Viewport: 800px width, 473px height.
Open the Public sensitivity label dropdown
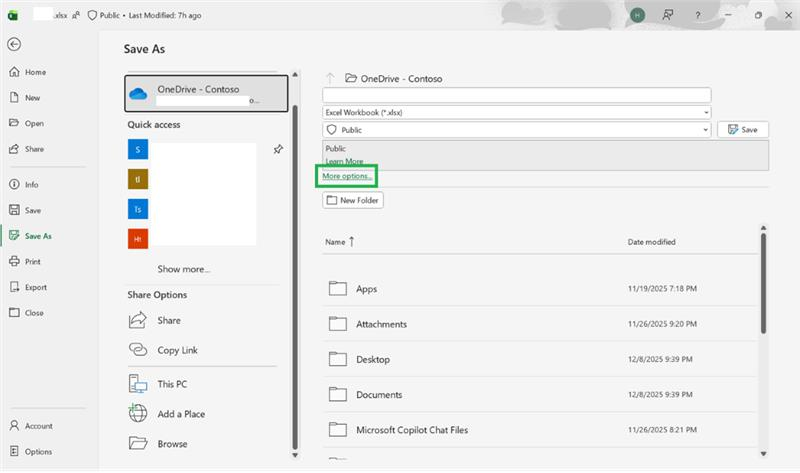tap(516, 130)
